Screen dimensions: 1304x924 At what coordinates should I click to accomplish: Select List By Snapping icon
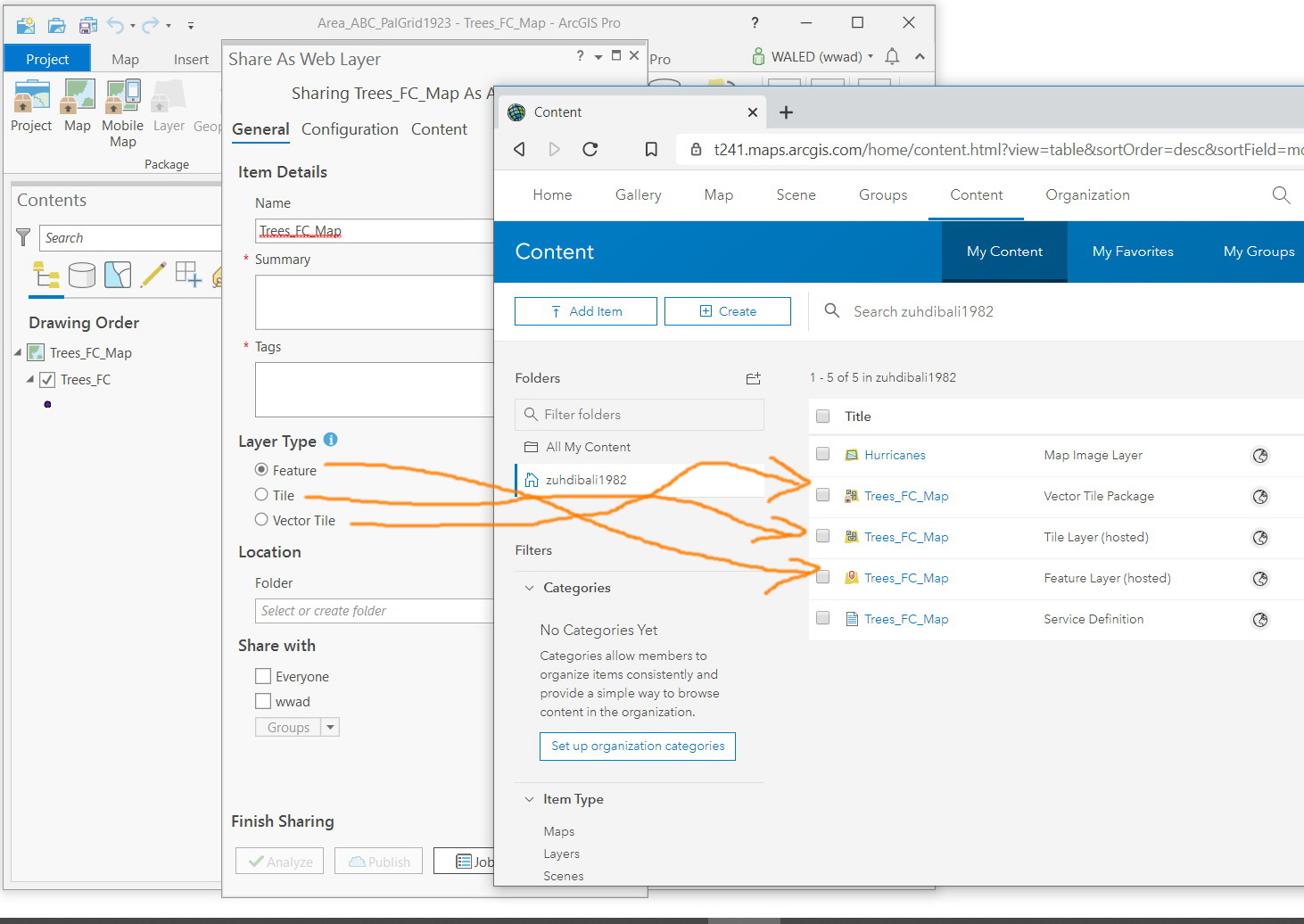click(x=188, y=275)
